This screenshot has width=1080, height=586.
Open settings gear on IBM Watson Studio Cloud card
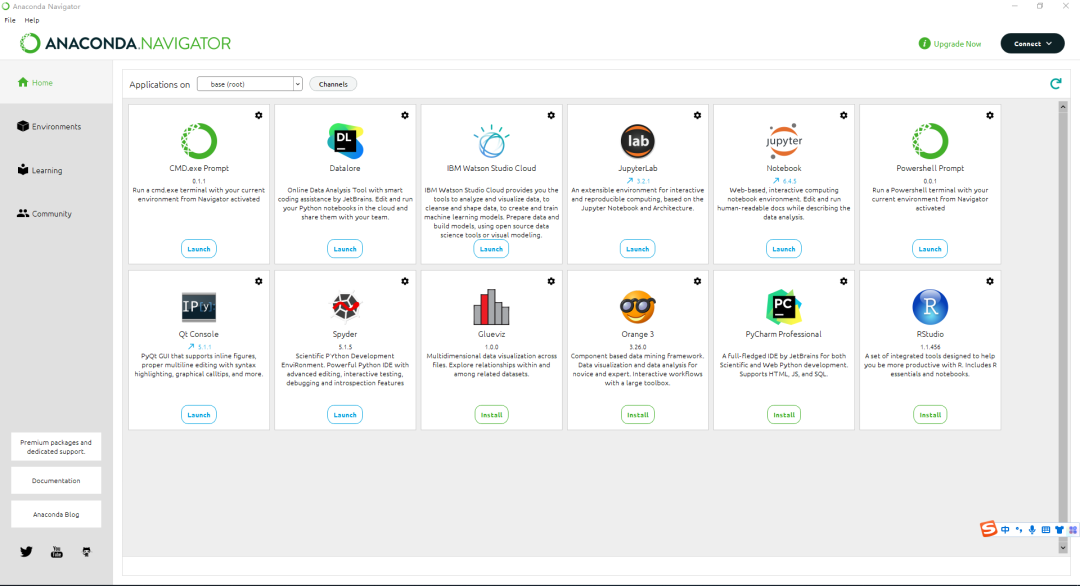pyautogui.click(x=551, y=116)
